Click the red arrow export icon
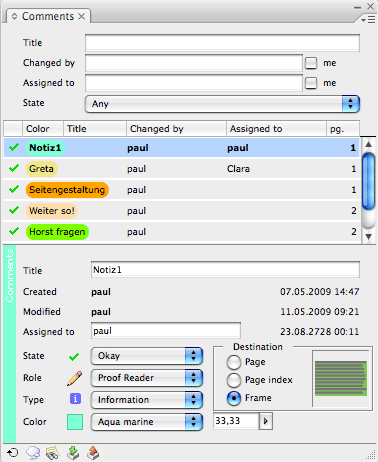The height and width of the screenshot is (462, 378). [93, 453]
